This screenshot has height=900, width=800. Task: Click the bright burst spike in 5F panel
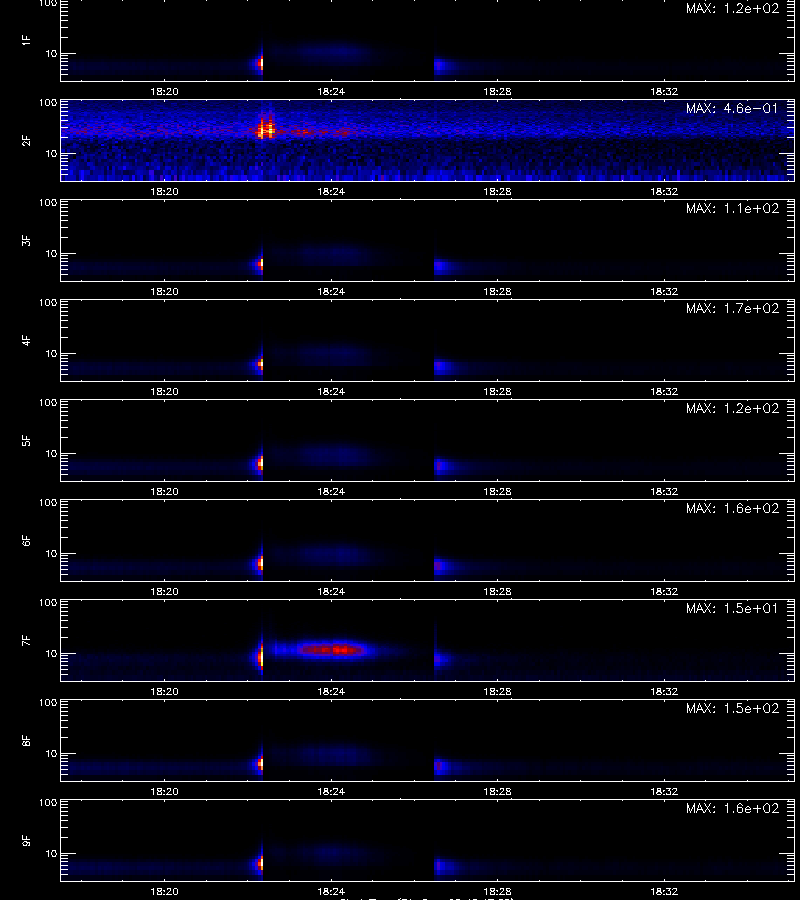point(261,464)
